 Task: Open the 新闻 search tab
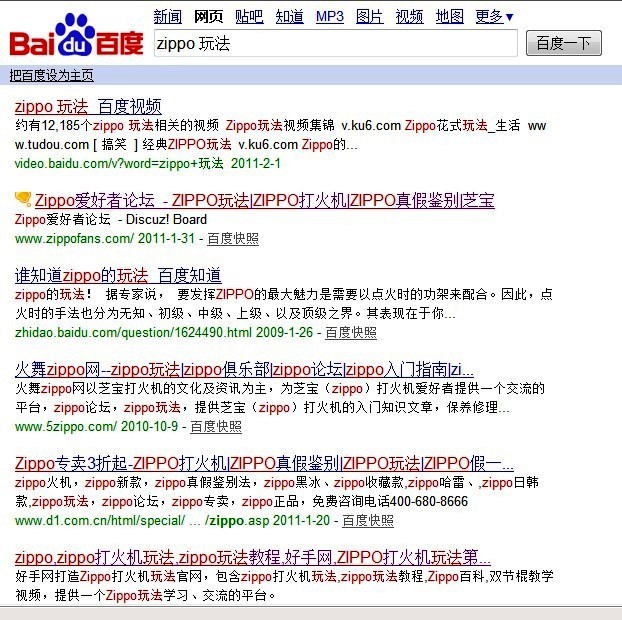(x=167, y=17)
